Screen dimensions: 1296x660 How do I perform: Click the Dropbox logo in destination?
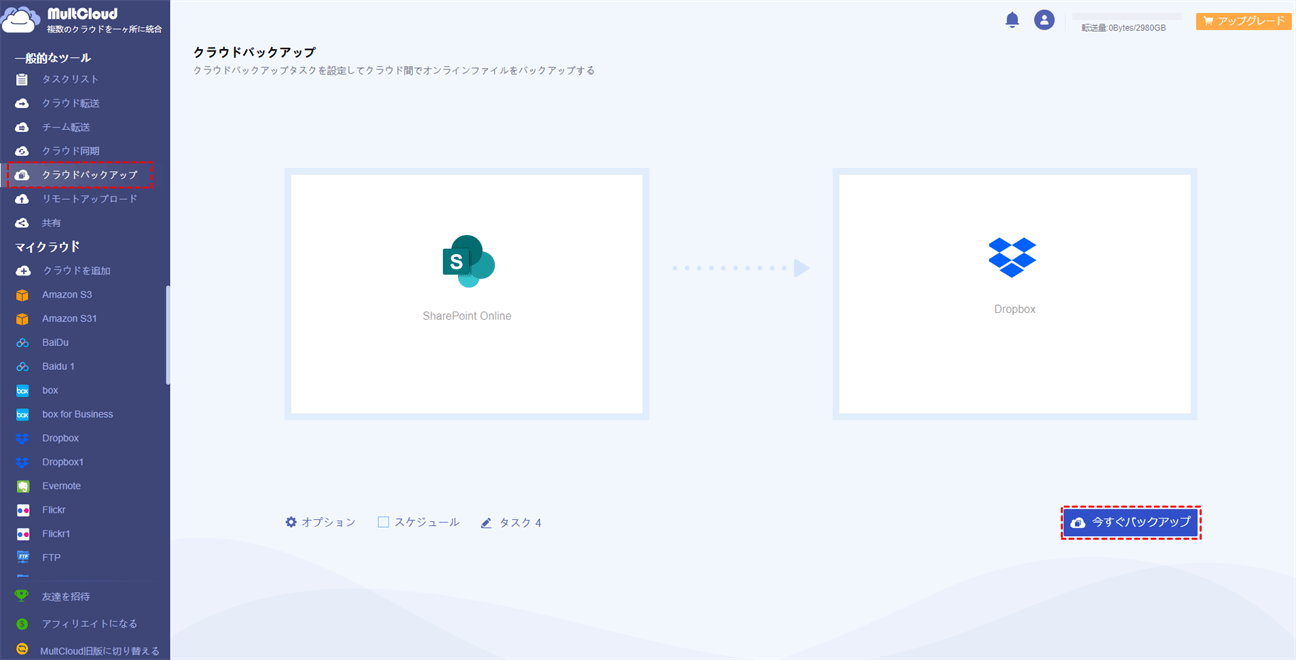pos(1013,258)
